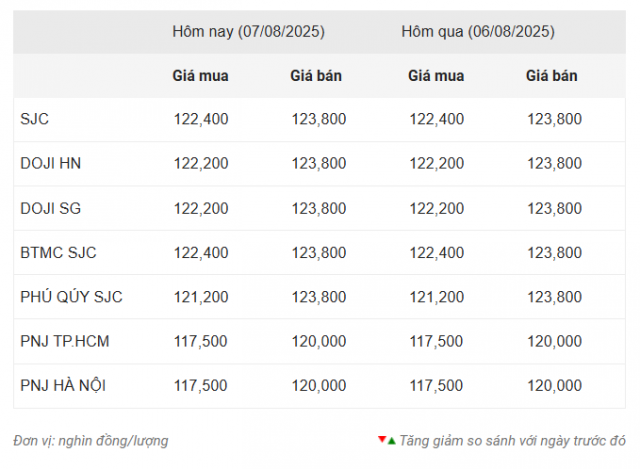Click the red down triangle legend icon
This screenshot has height=469, width=640.
[x=382, y=439]
